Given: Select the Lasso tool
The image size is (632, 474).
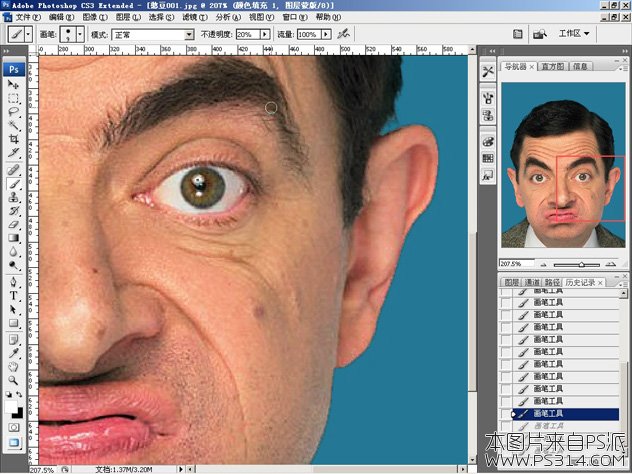Looking at the screenshot, I should coord(14,112).
